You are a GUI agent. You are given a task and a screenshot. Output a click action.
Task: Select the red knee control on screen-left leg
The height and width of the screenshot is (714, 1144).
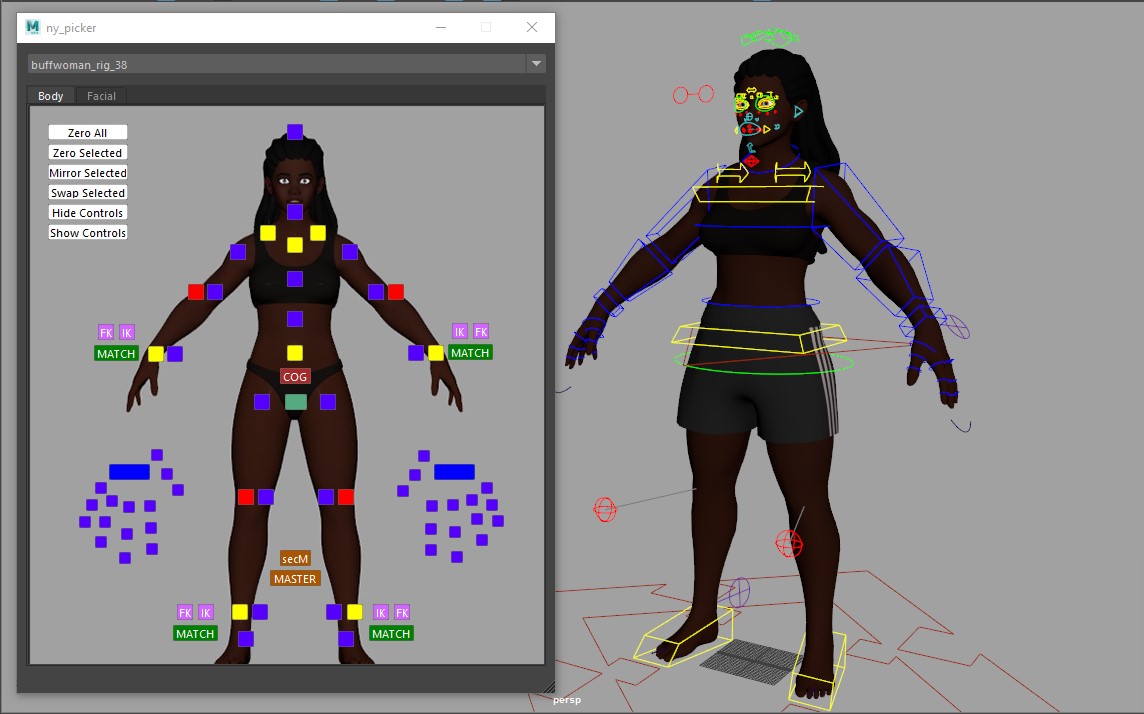tap(246, 497)
